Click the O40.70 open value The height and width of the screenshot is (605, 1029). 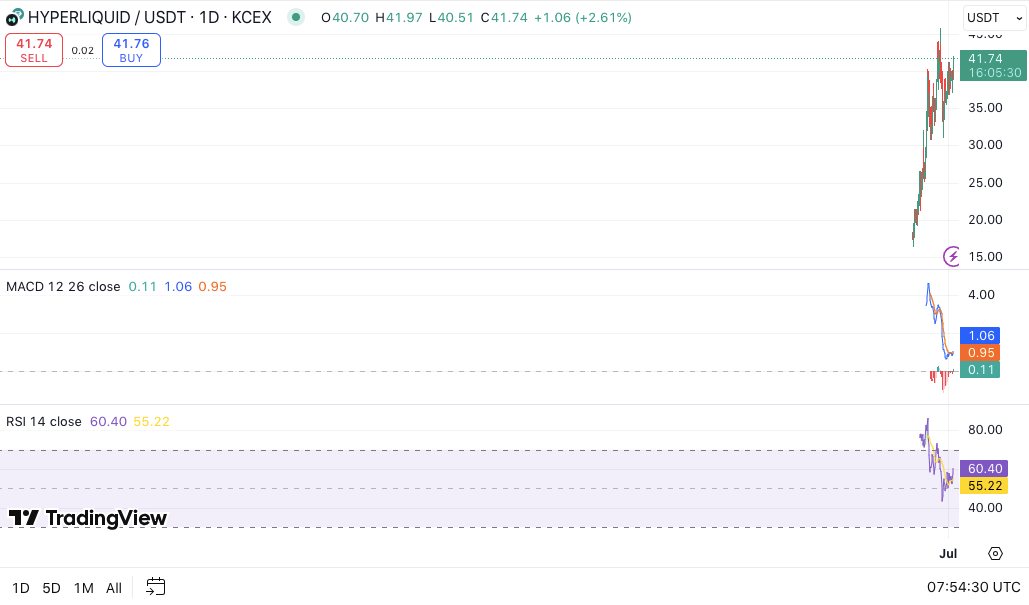(x=345, y=18)
